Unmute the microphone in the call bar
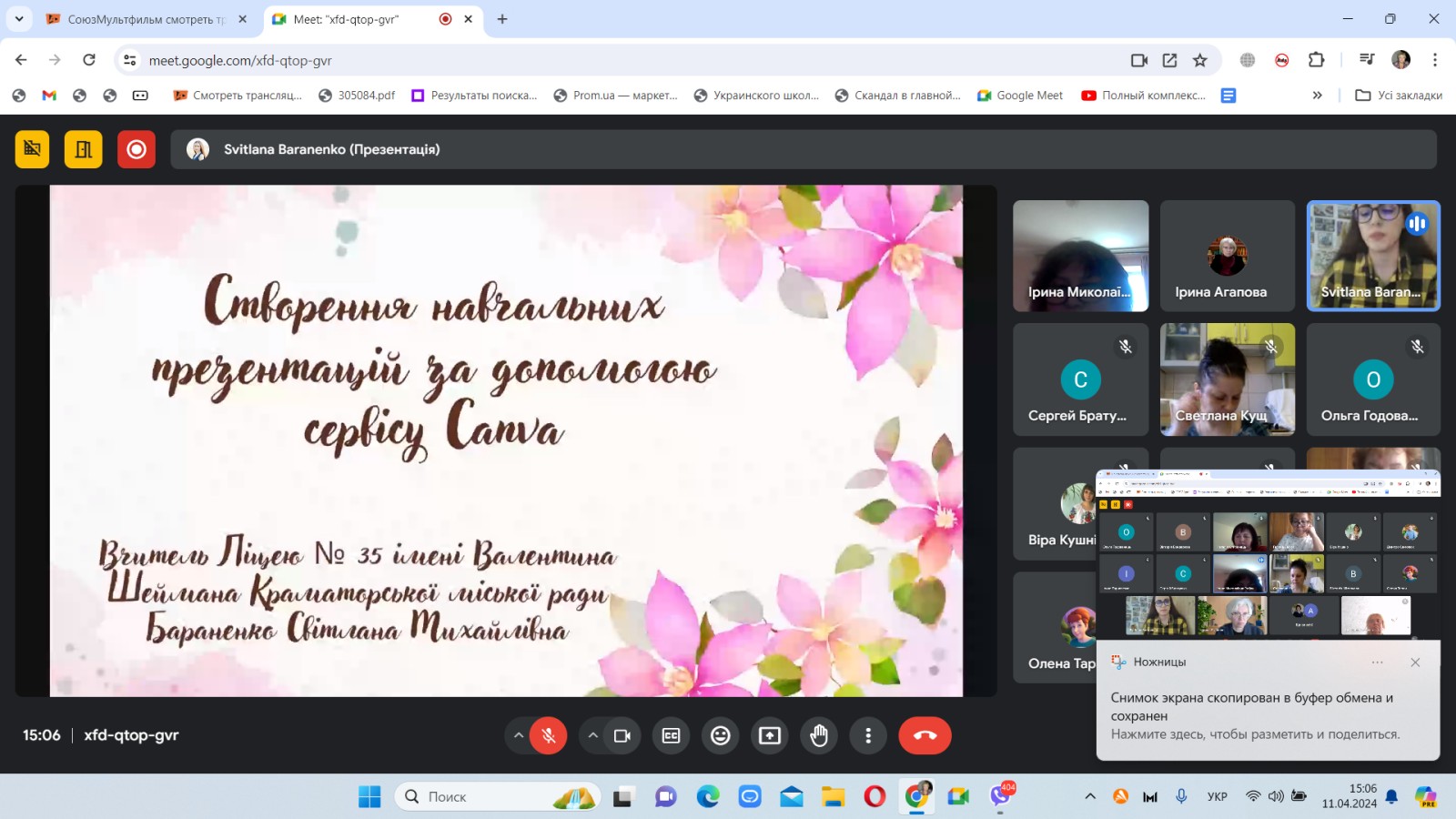 point(549,735)
